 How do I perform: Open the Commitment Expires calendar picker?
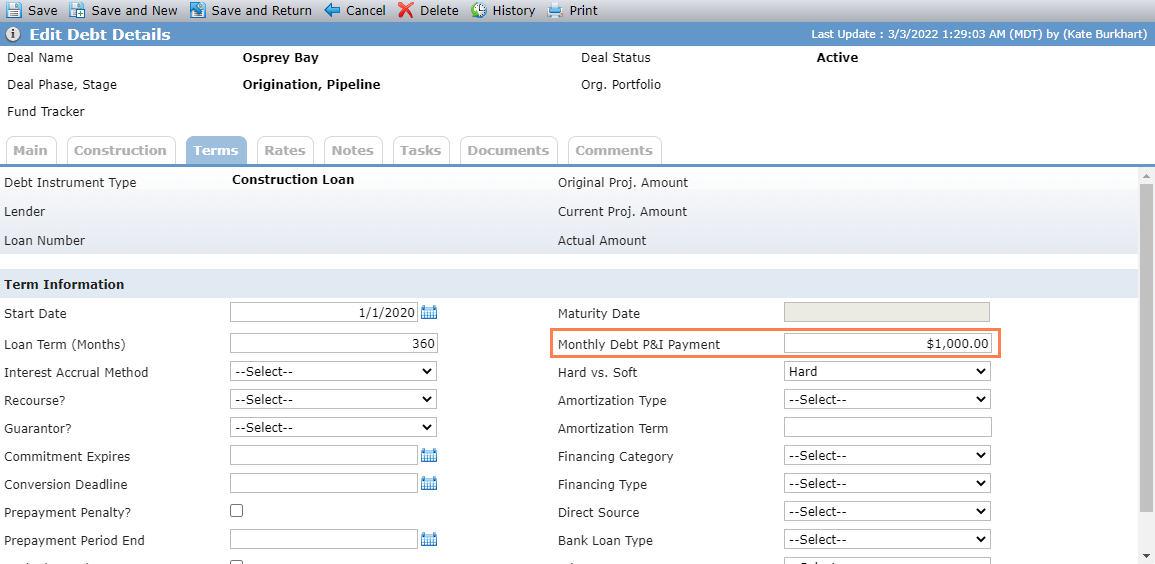(429, 455)
